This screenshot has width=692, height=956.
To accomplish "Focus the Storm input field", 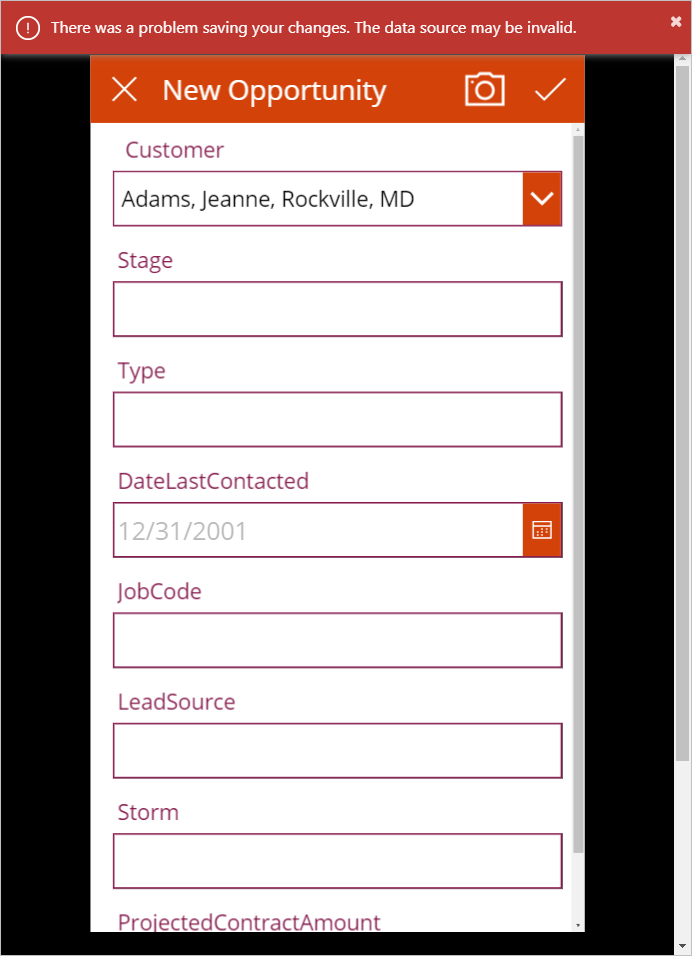I will 337,861.
